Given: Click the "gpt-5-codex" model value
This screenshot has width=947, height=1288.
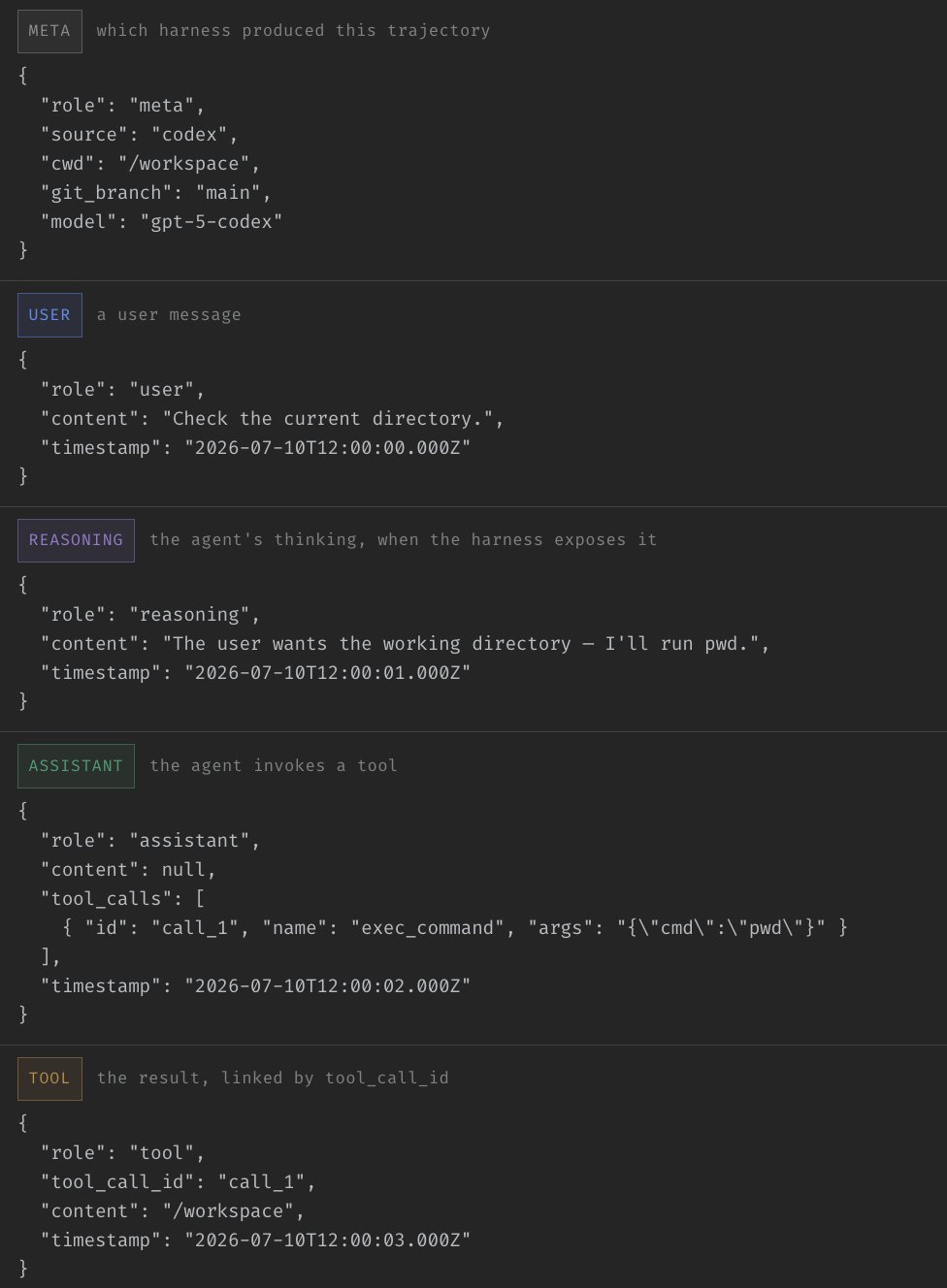Looking at the screenshot, I should (x=212, y=222).
